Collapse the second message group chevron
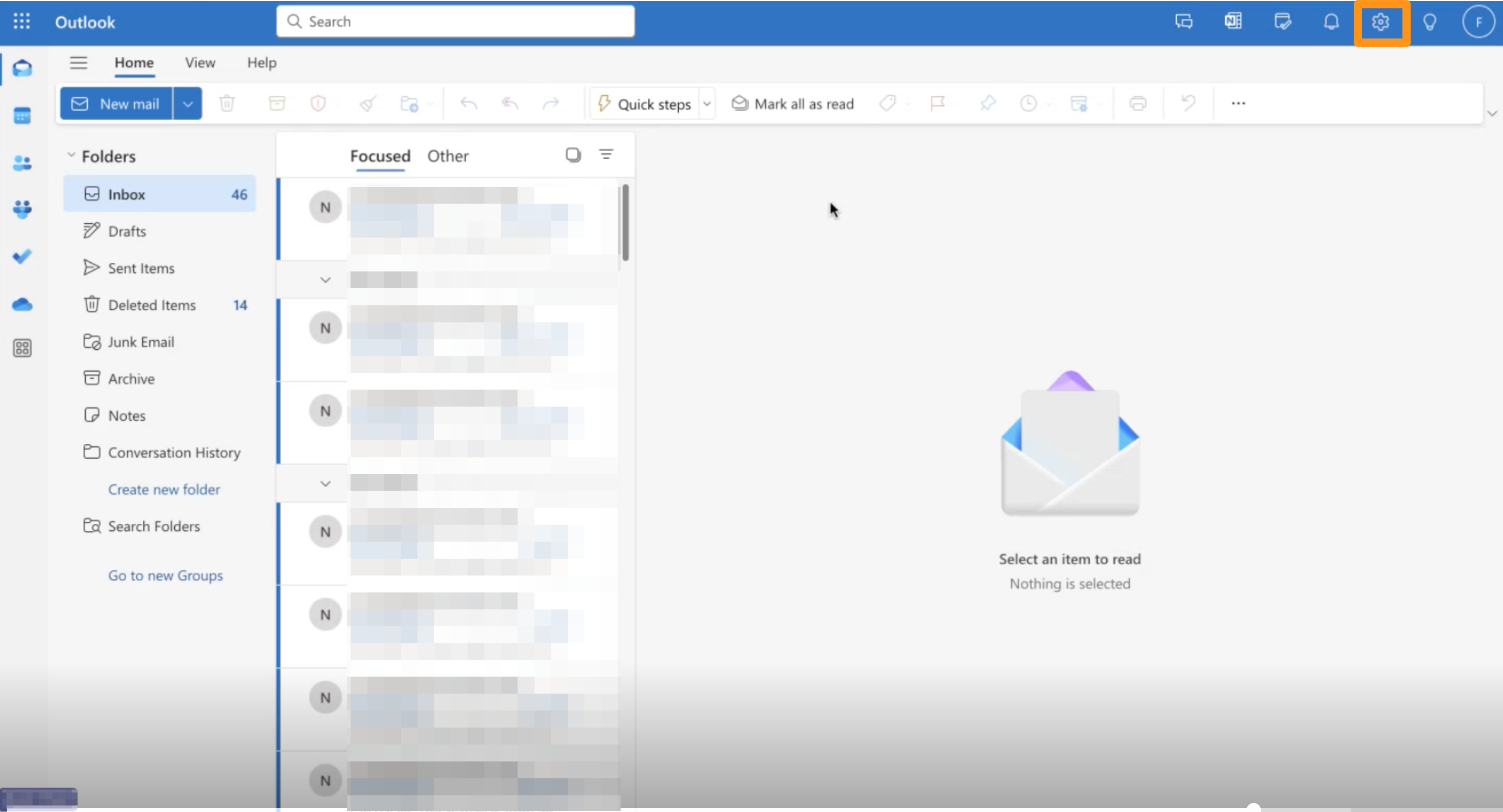 click(325, 484)
